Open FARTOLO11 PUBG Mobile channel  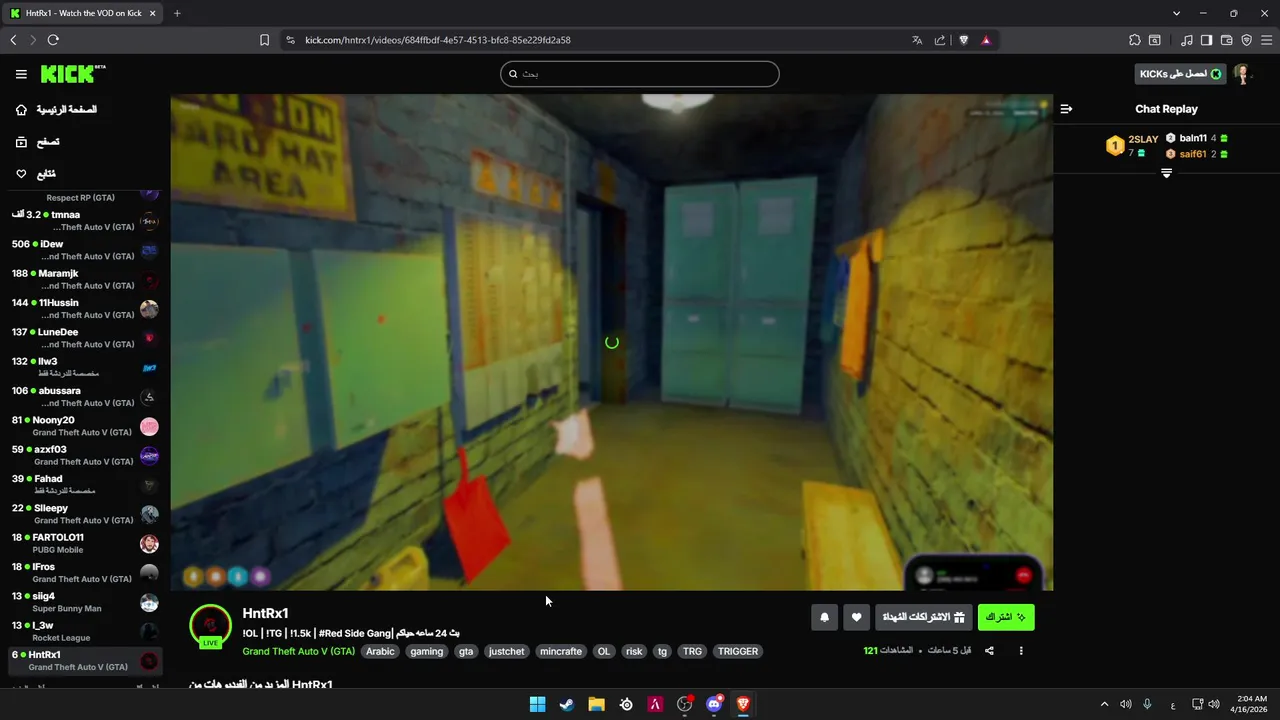[85, 543]
